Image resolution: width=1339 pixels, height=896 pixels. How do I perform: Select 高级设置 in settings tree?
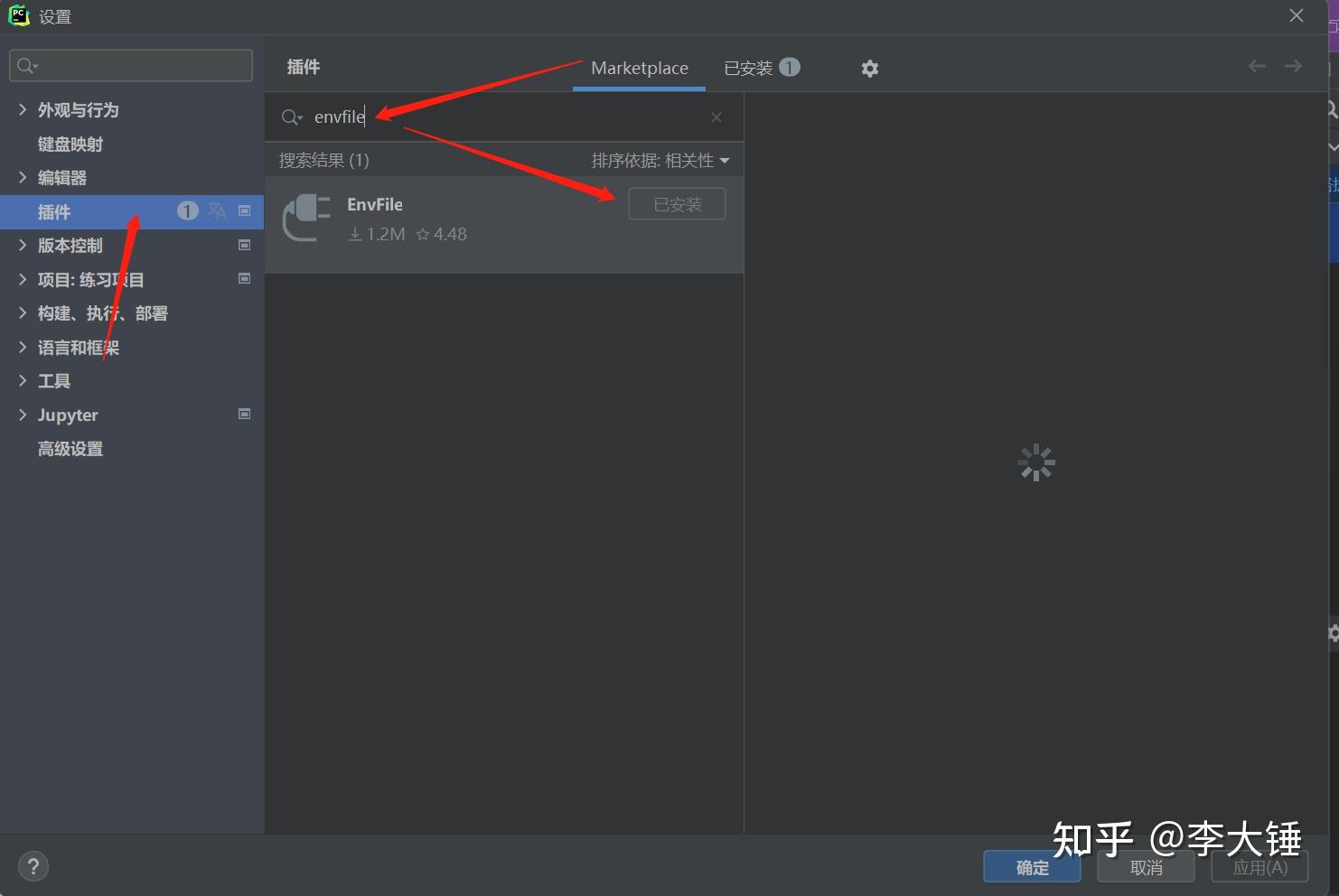coord(70,449)
